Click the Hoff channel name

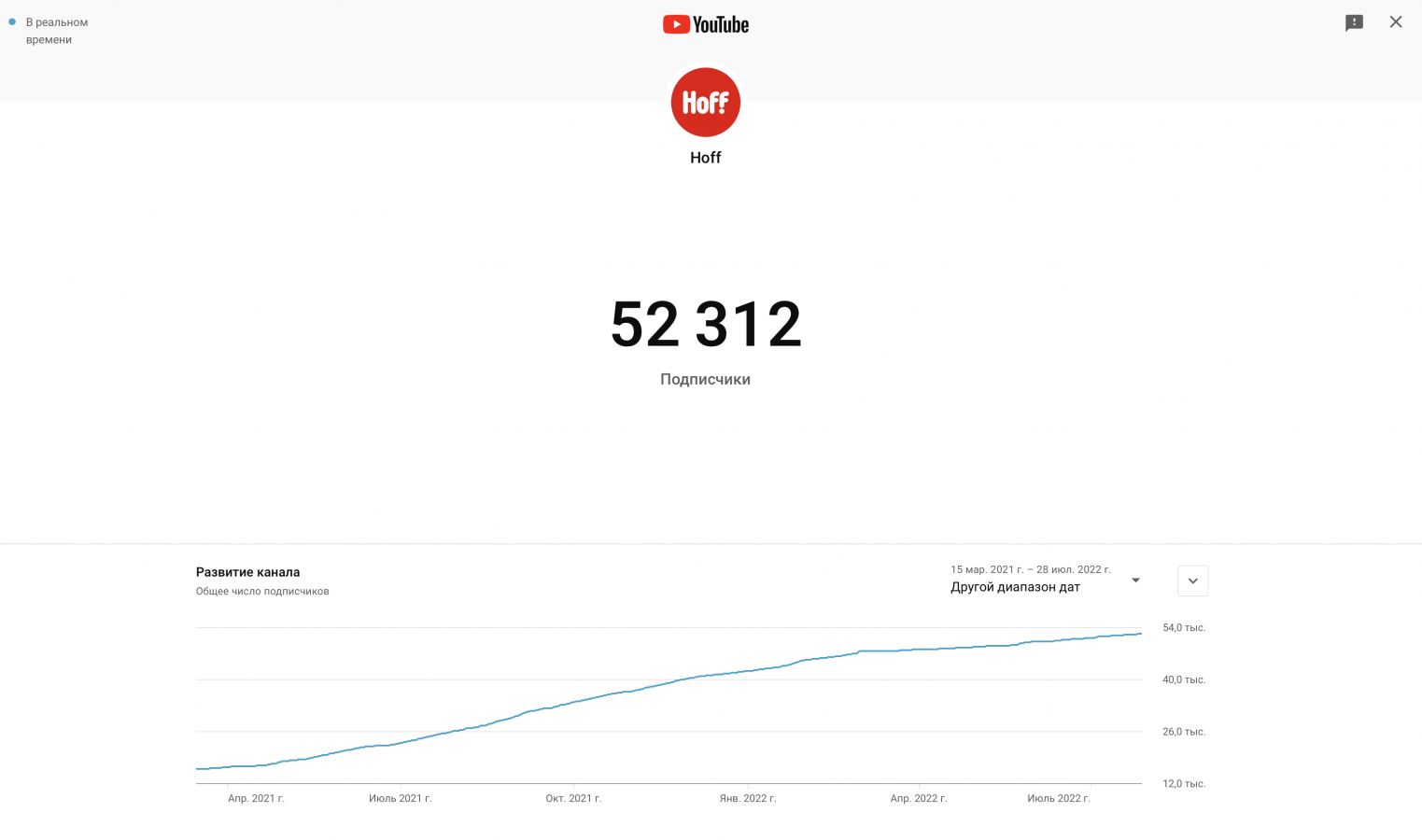point(706,158)
